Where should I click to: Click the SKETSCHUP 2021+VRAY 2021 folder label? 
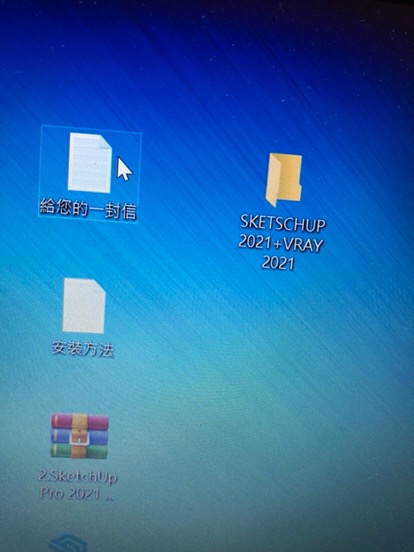tap(281, 243)
